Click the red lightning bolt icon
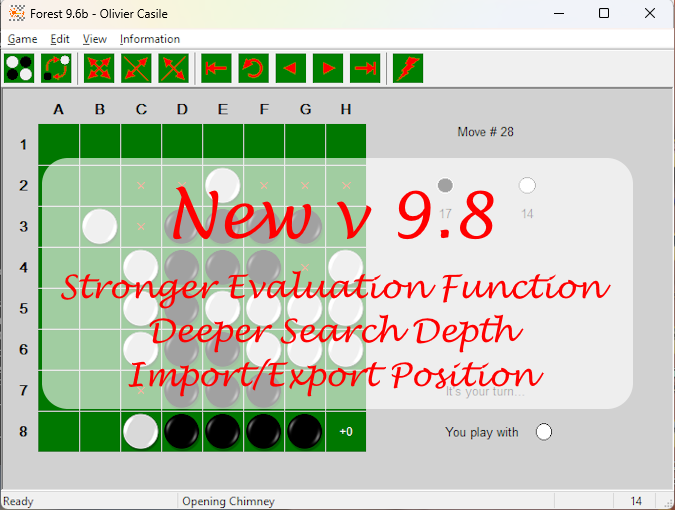The height and width of the screenshot is (510, 675). [408, 68]
